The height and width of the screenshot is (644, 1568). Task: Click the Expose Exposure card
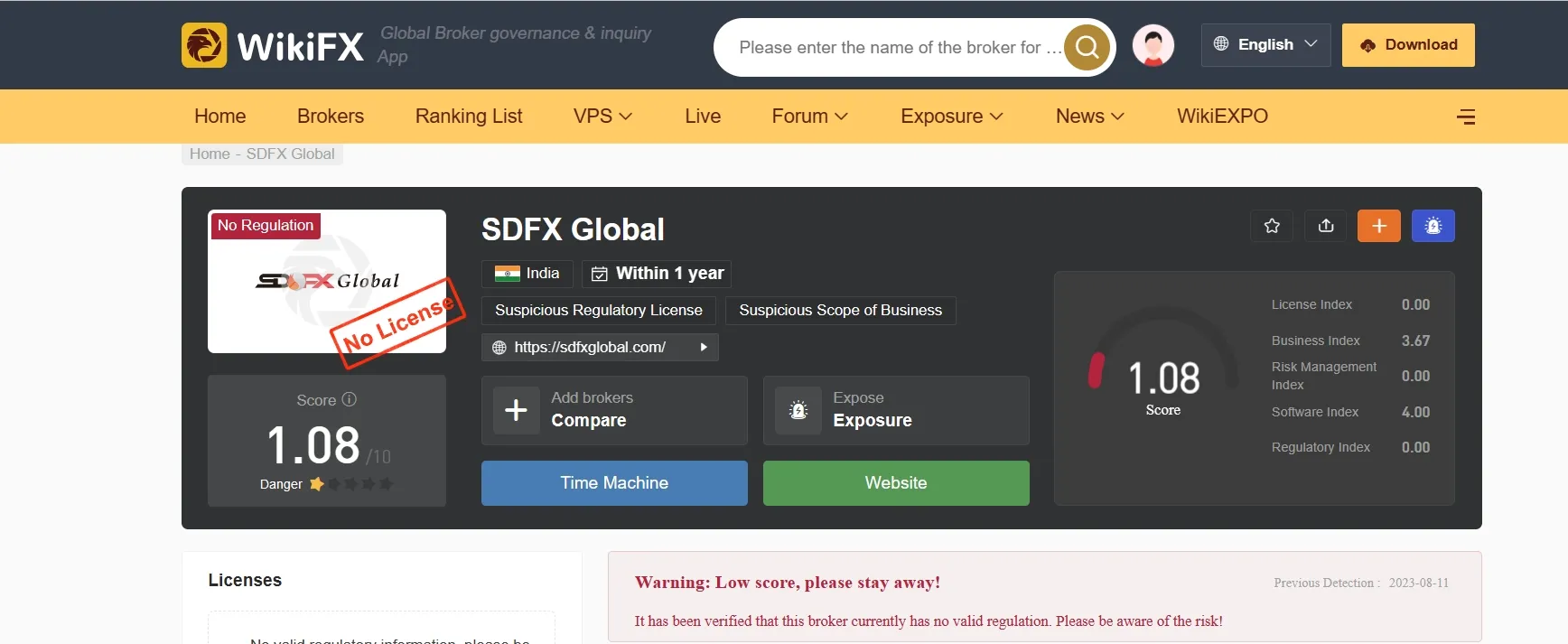coord(896,410)
